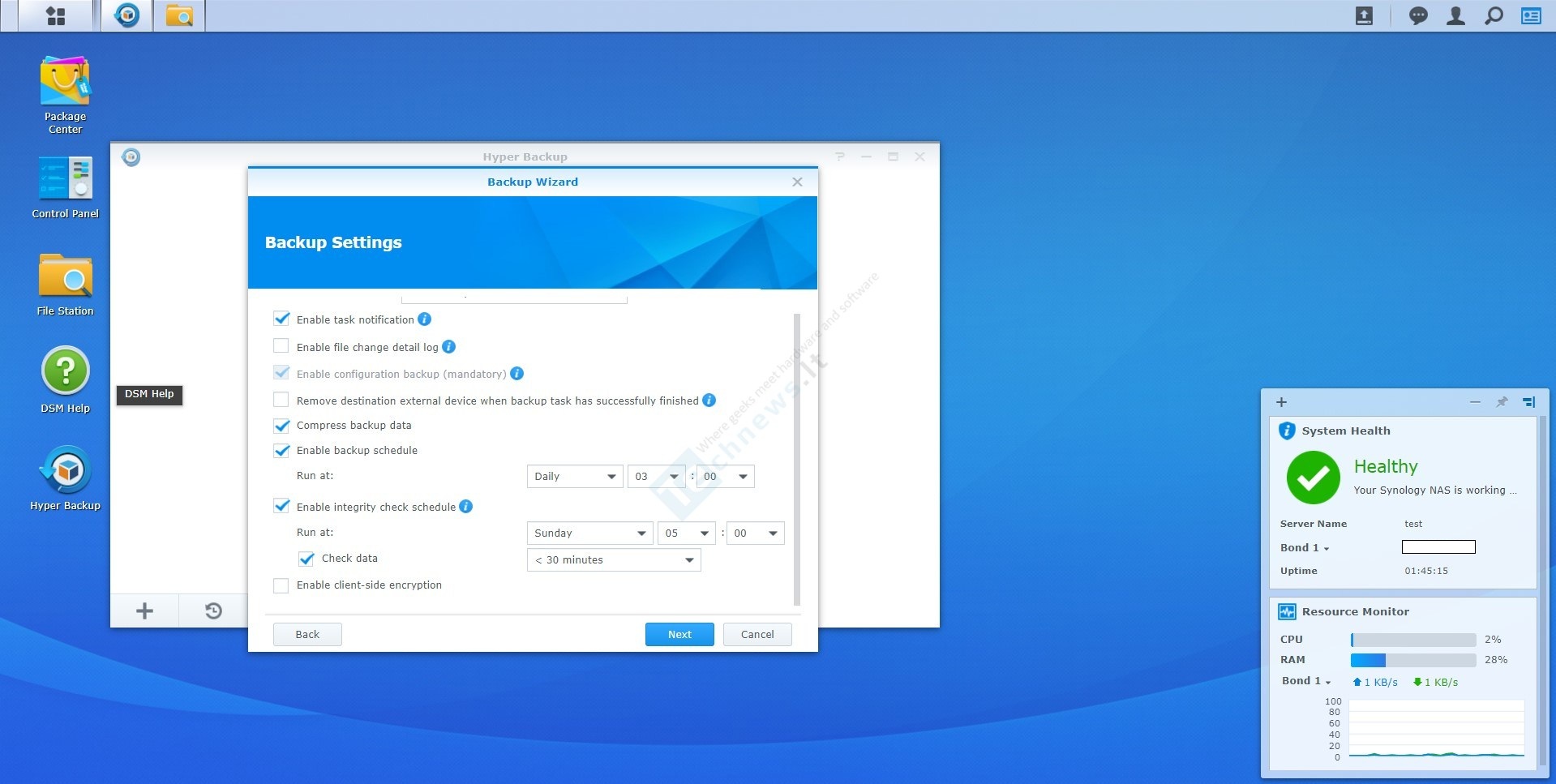The width and height of the screenshot is (1556, 784).
Task: Add a widget with plus icon
Action: [1281, 402]
